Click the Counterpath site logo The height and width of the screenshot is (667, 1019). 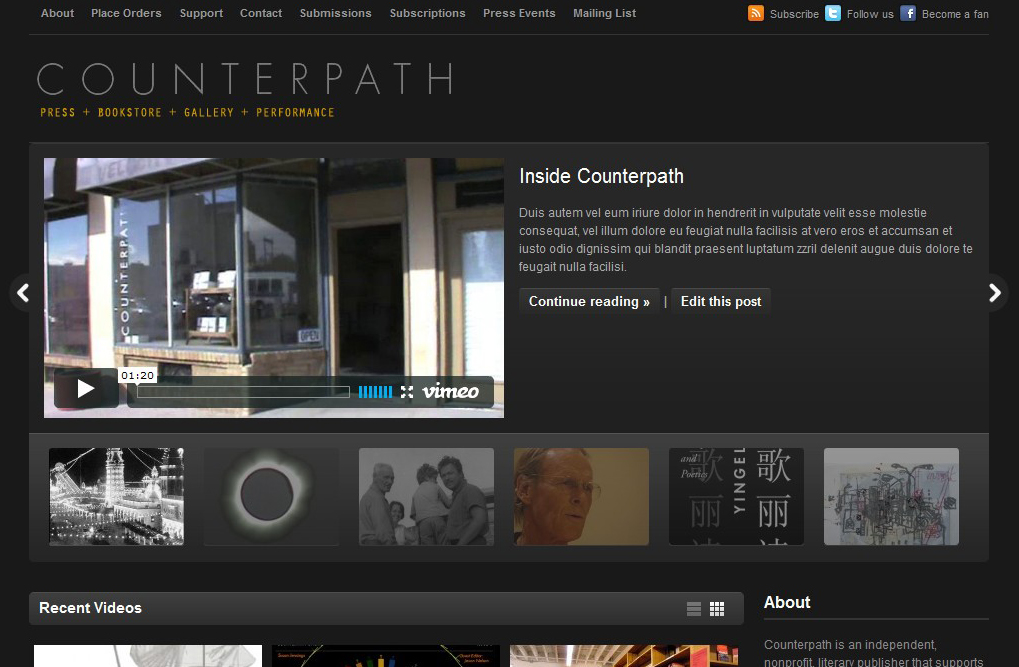[x=245, y=89]
